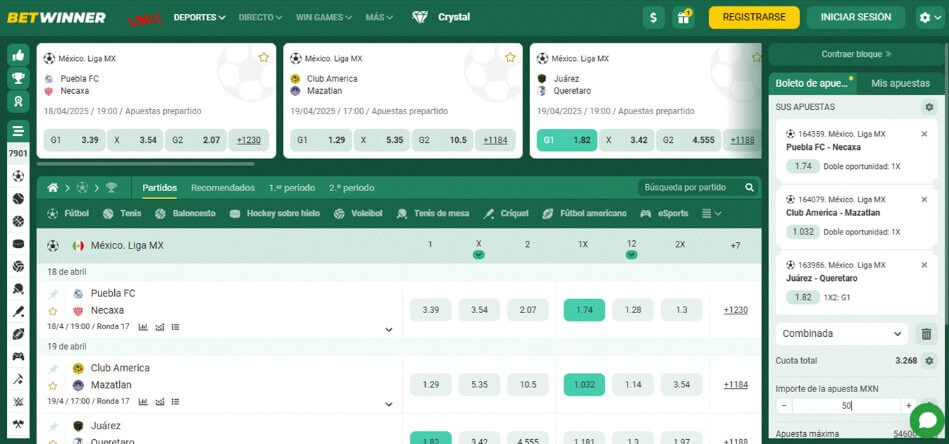
Task: Select the basketball icon in left sidebar
Action: [18, 221]
